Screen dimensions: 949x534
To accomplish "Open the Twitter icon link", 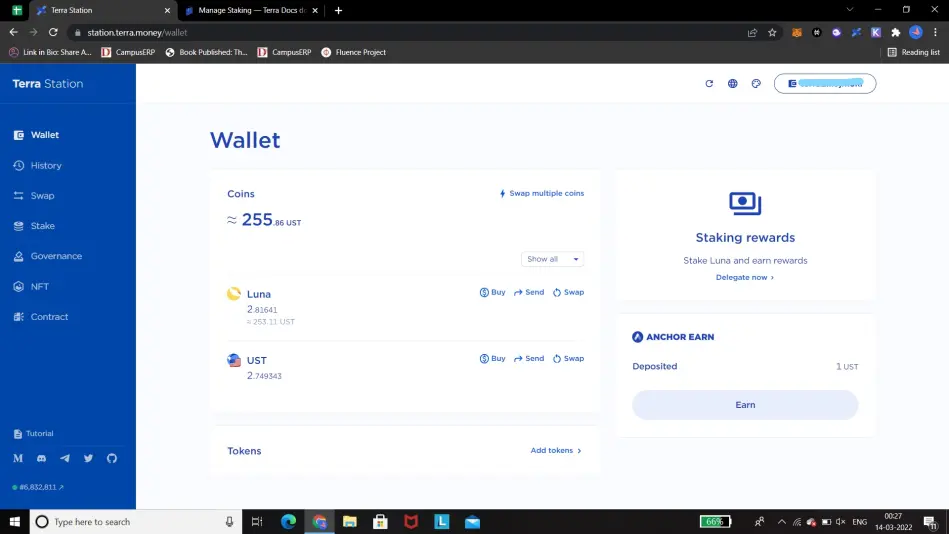I will click(88, 458).
